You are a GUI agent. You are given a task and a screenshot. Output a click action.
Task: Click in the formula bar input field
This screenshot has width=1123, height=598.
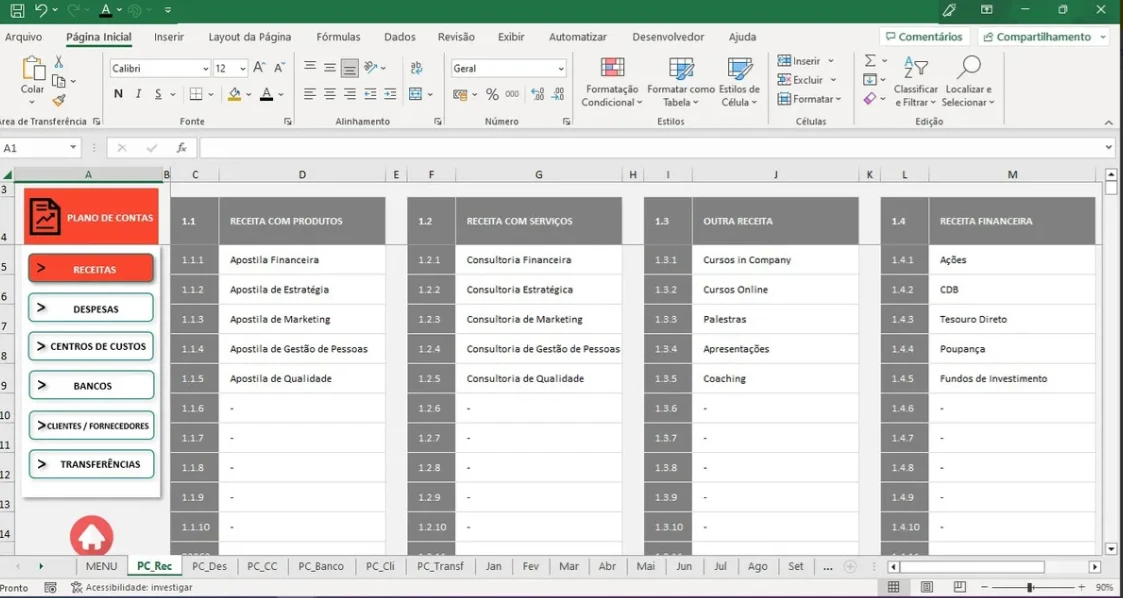650,148
